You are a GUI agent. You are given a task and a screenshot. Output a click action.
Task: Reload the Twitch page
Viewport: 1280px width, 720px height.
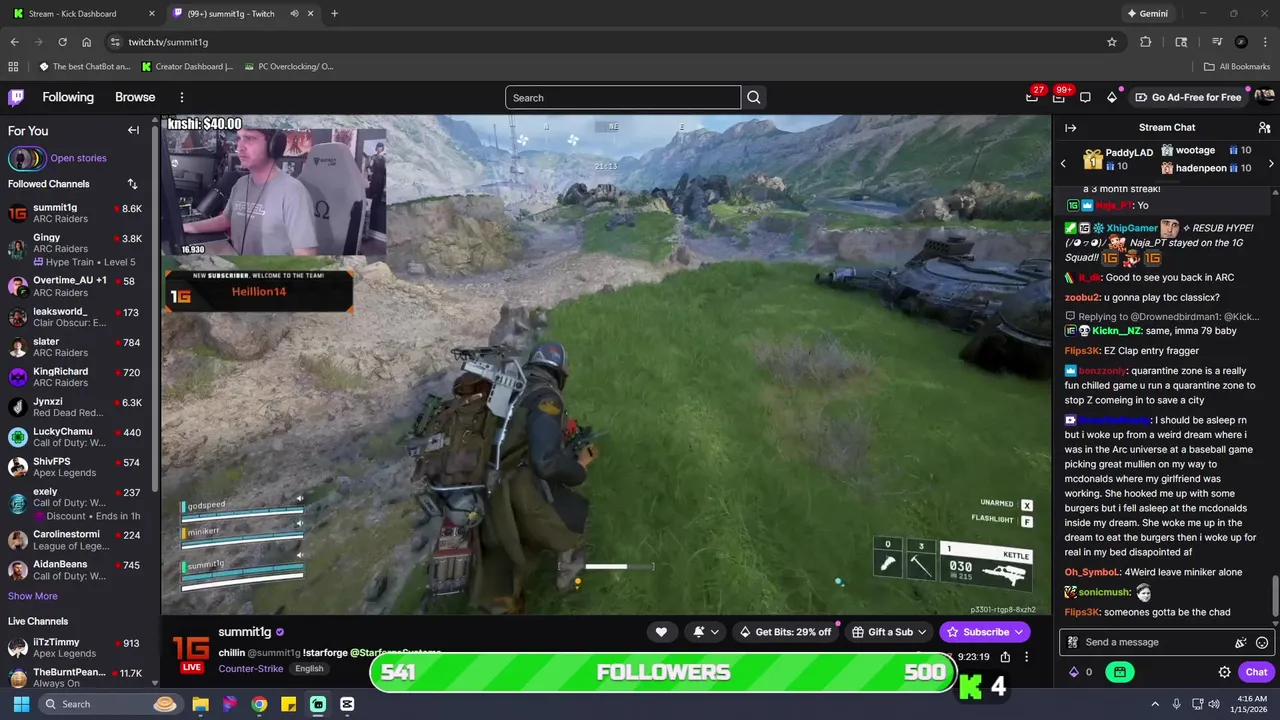62,42
